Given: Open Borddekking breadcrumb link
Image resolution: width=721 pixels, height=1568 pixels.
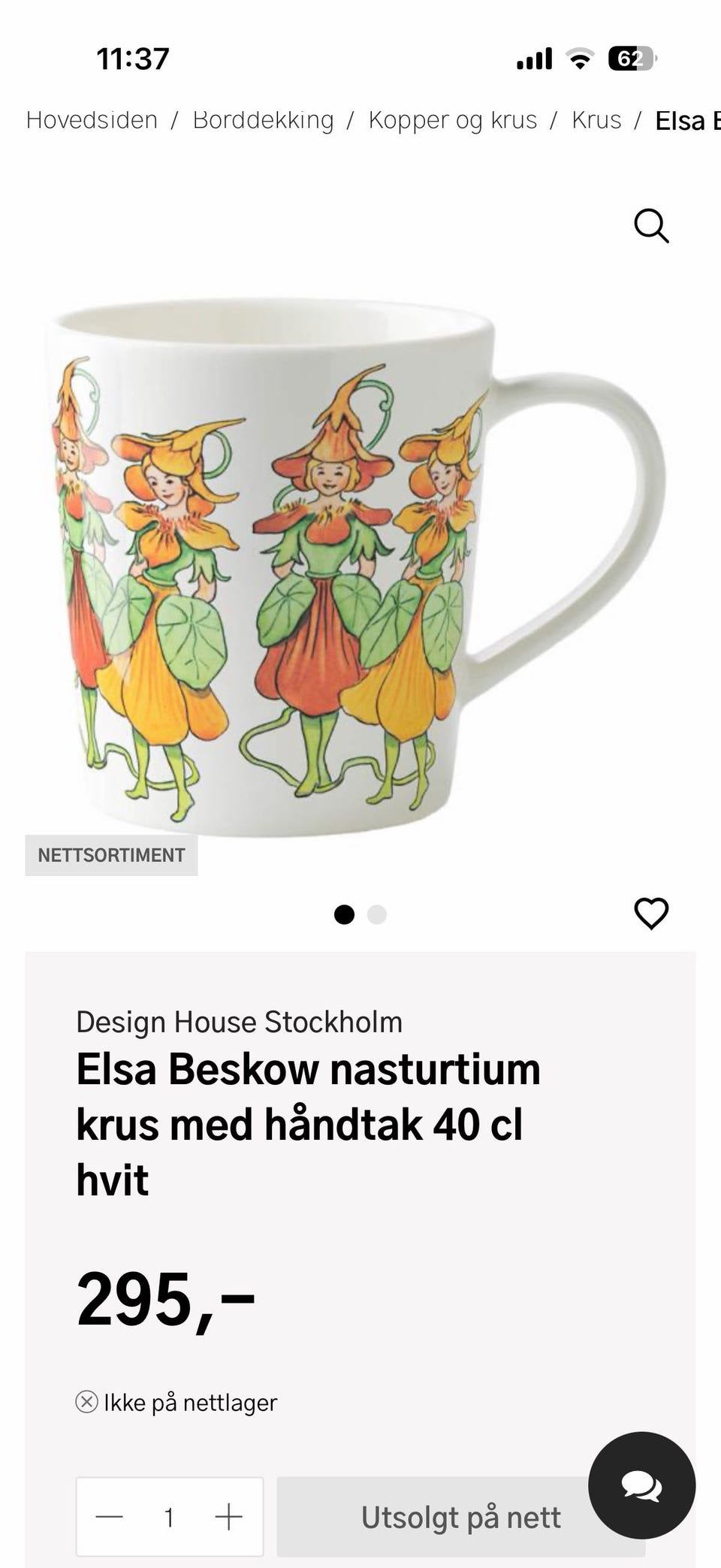Looking at the screenshot, I should [x=263, y=120].
